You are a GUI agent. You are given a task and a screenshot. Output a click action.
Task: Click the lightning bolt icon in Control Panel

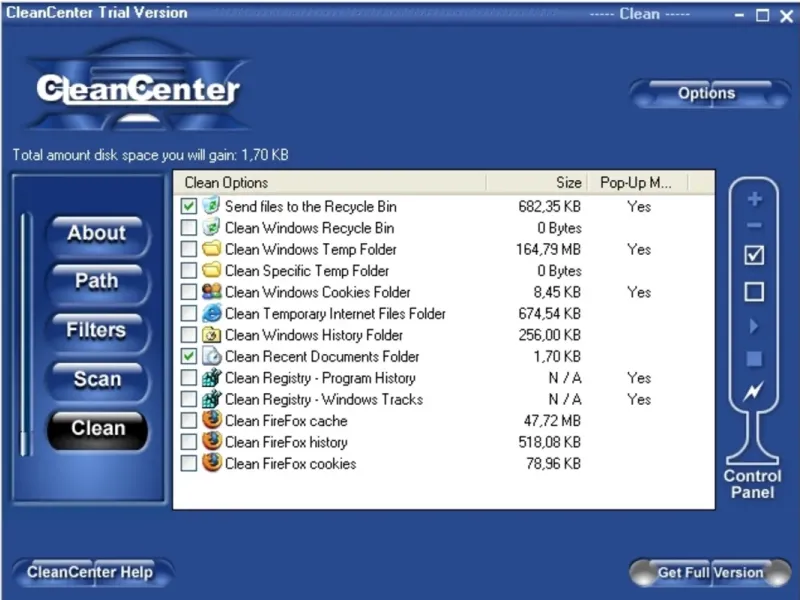click(x=754, y=391)
